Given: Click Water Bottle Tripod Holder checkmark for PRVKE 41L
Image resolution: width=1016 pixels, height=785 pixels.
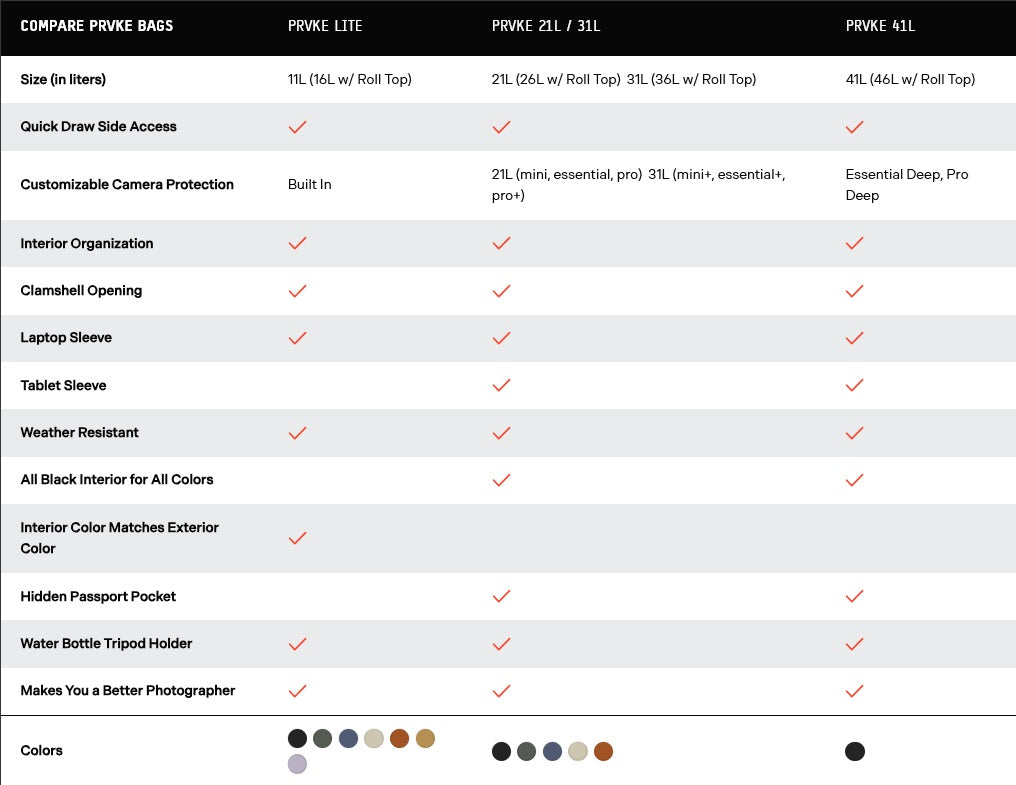Looking at the screenshot, I should click(x=854, y=644).
